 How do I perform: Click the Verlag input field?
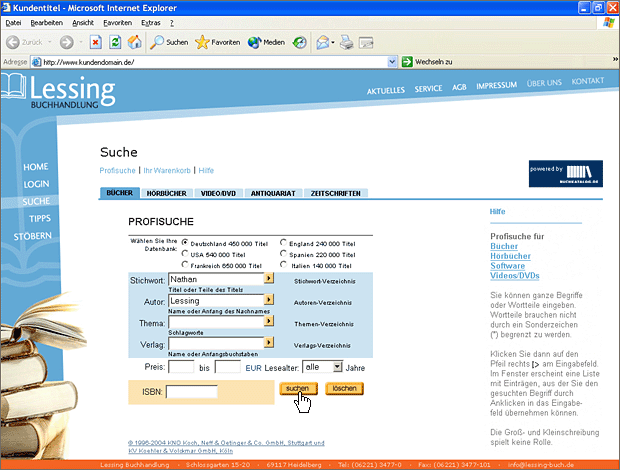216,343
